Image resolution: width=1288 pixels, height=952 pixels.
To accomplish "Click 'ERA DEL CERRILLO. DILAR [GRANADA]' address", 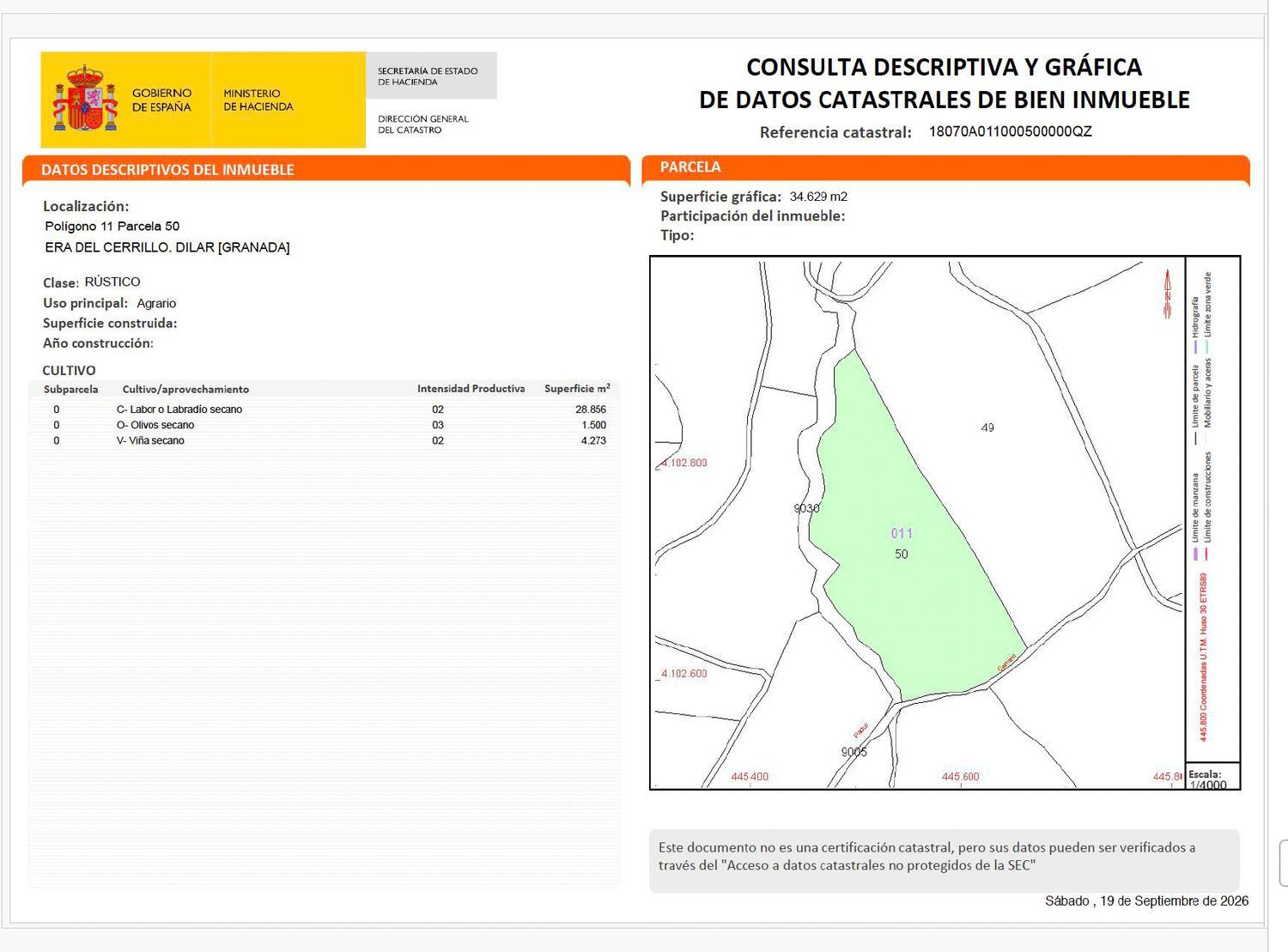I will (167, 247).
